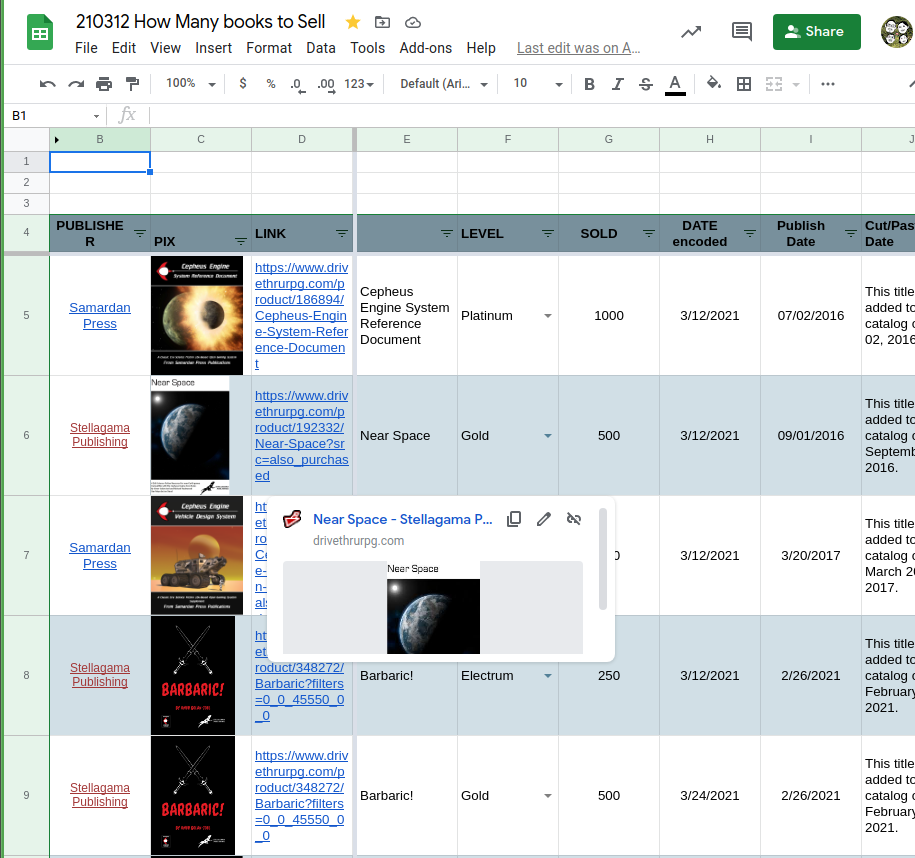Activate the Paint format tool
Image resolution: width=915 pixels, height=858 pixels.
[132, 84]
